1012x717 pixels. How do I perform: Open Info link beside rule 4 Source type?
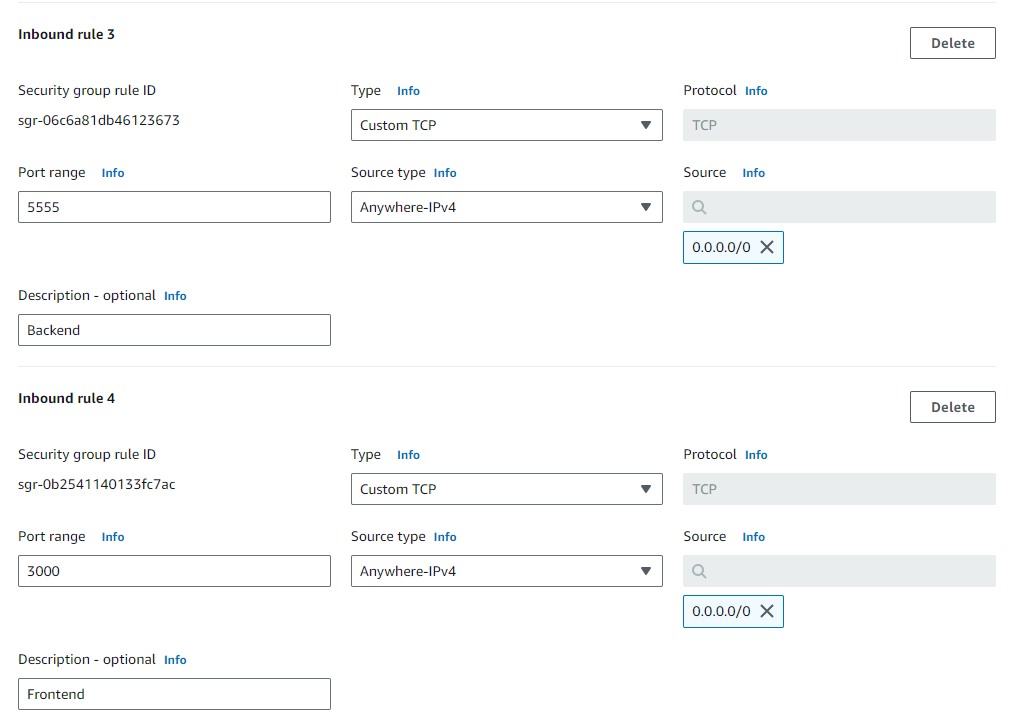(445, 537)
